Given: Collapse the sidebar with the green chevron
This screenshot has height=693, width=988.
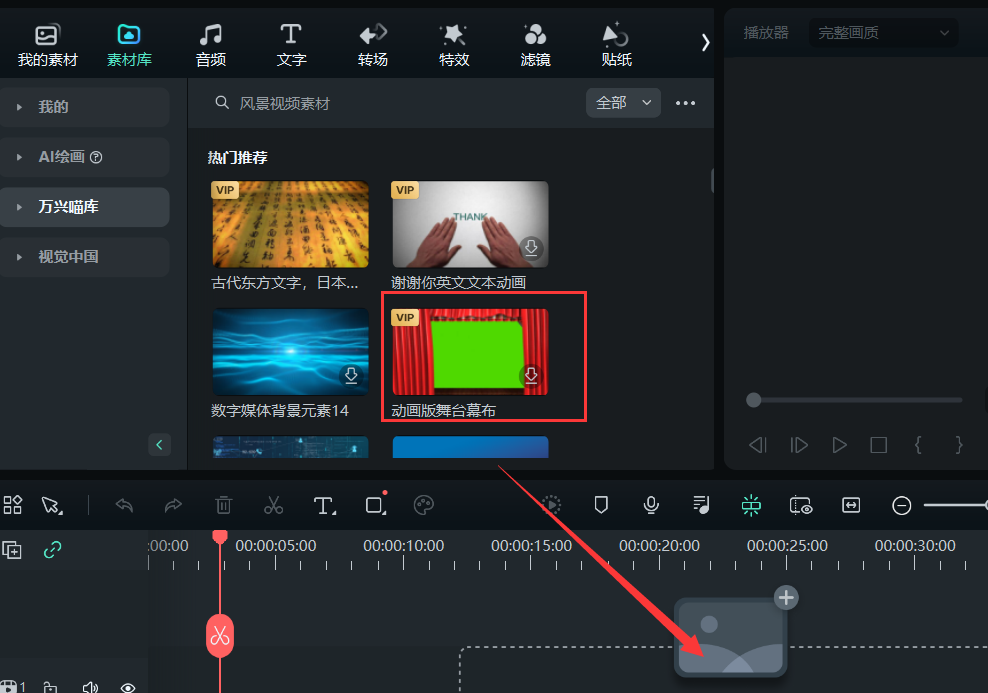Looking at the screenshot, I should tap(160, 444).
